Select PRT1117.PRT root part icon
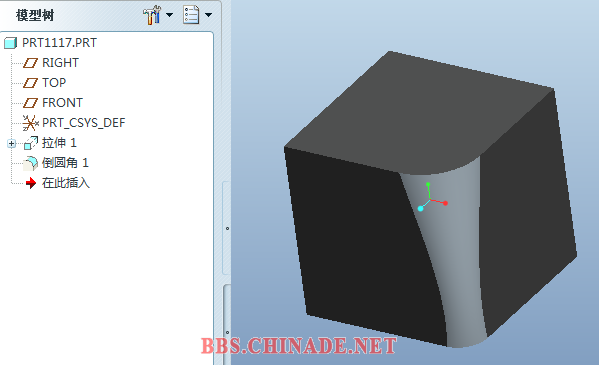This screenshot has width=599, height=365. point(10,43)
